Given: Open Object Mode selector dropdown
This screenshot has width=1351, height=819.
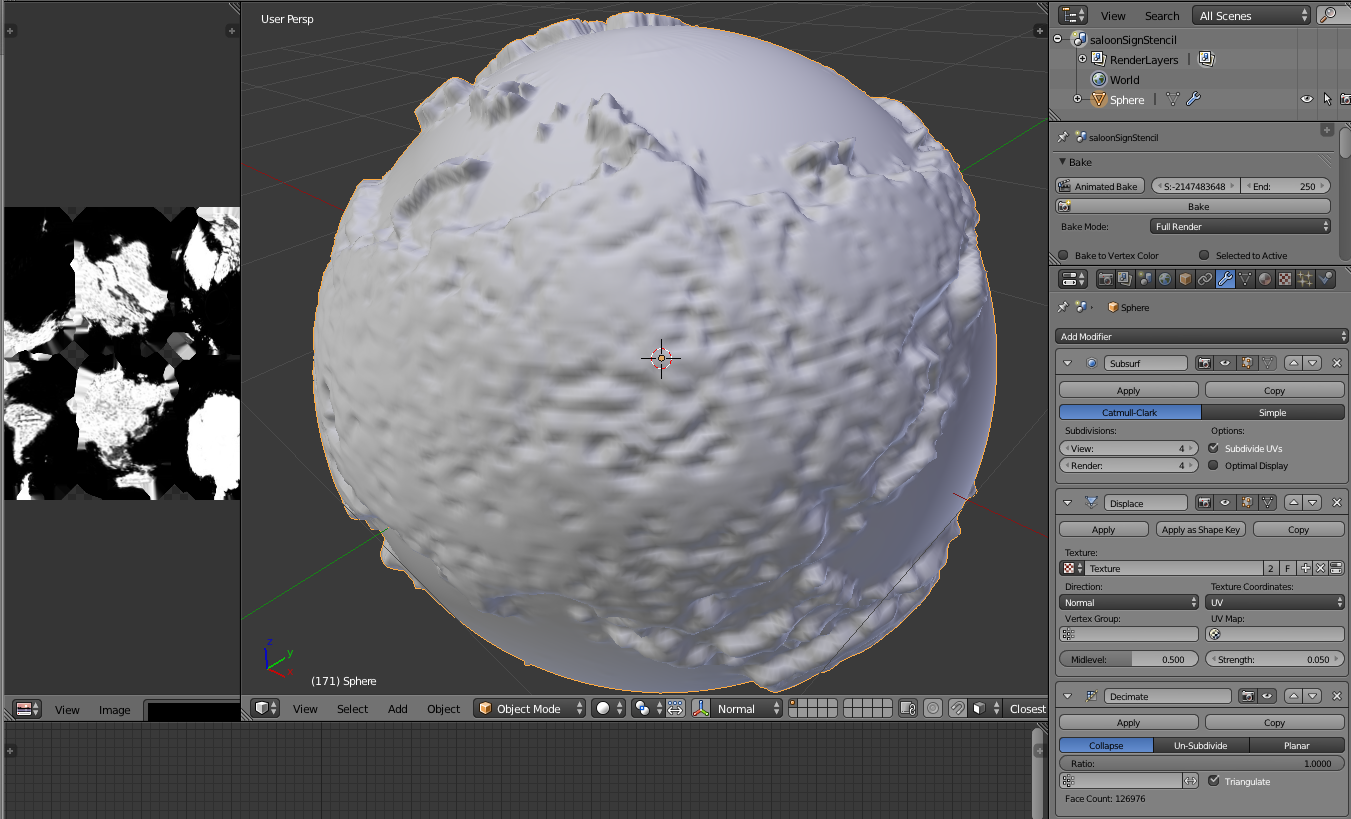Looking at the screenshot, I should [x=530, y=708].
